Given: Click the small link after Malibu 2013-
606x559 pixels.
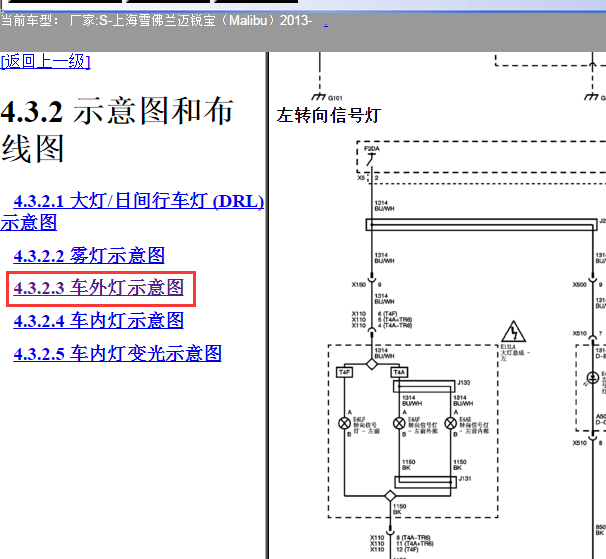Looking at the screenshot, I should tap(326, 25).
